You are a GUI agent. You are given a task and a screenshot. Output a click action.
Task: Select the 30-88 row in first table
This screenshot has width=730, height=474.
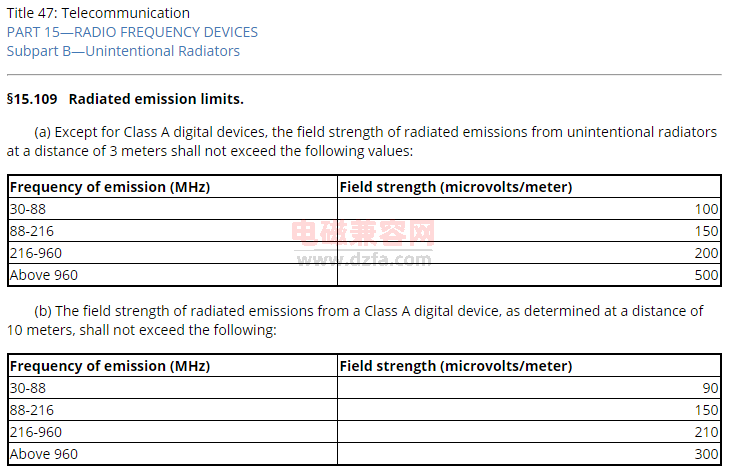click(365, 209)
